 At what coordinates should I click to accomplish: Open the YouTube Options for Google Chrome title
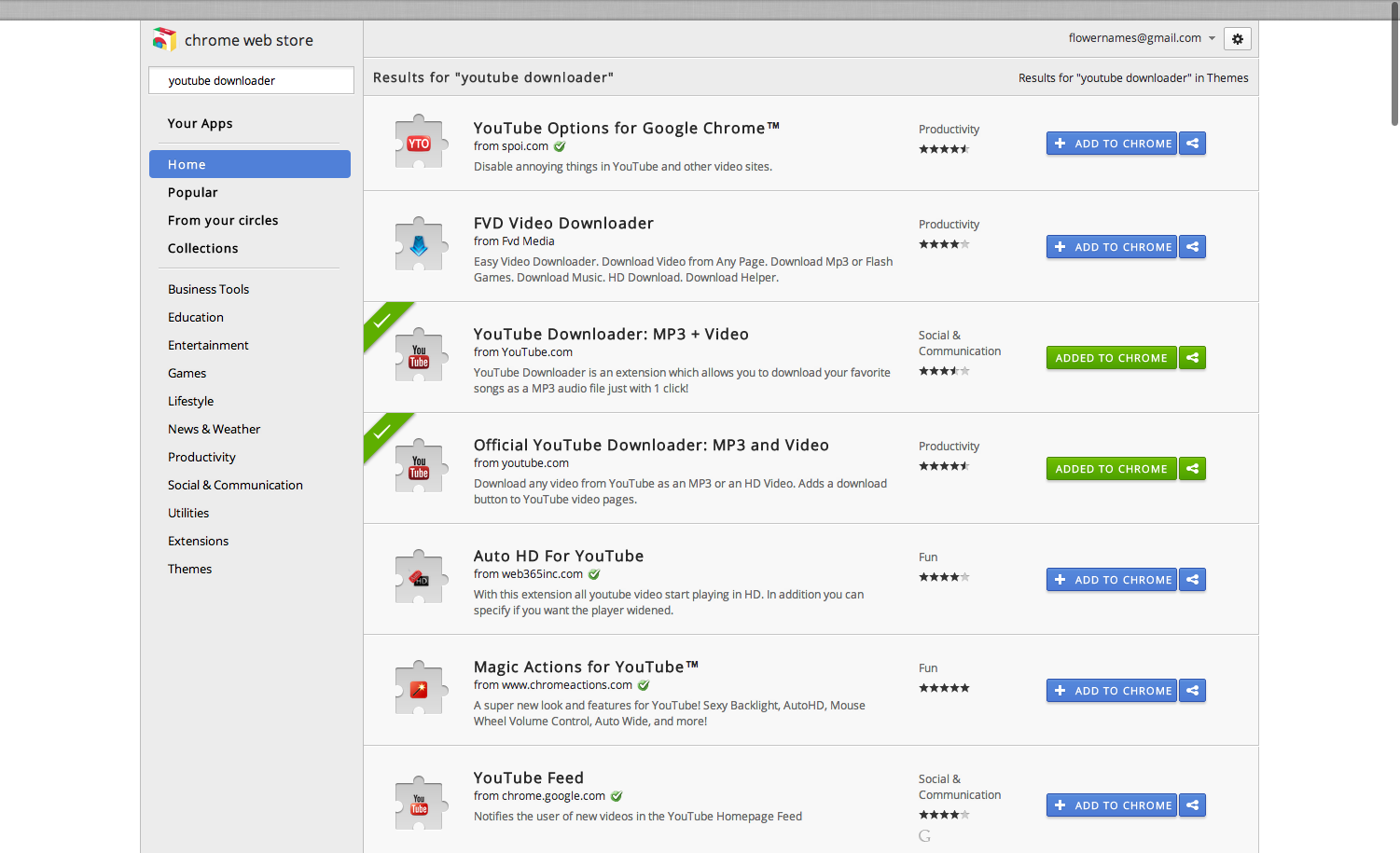627,128
